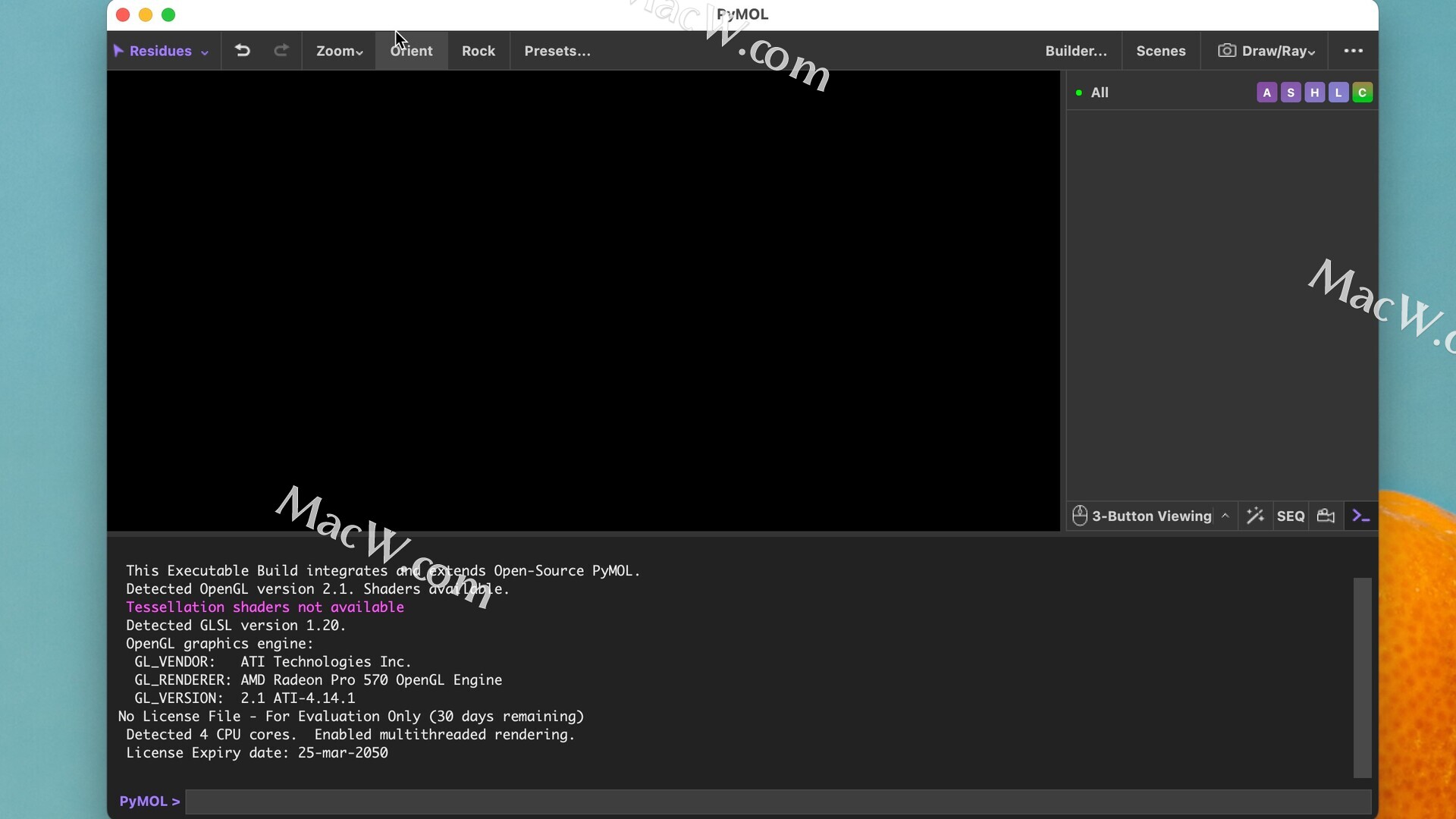
Task: Click the A action button for All
Action: 1266,93
